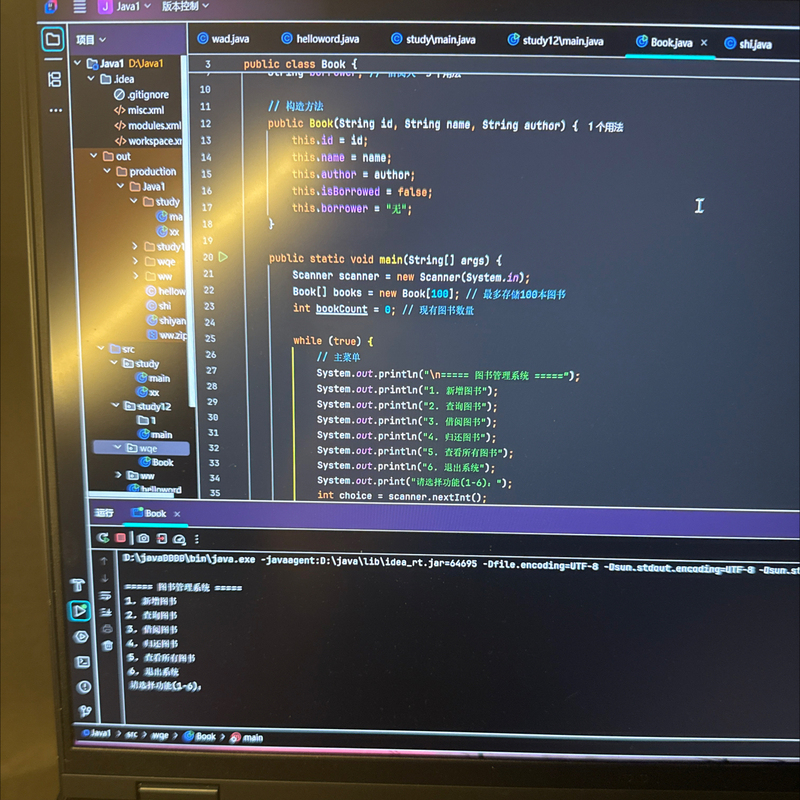Open the Project tool window icon
Viewport: 800px width, 800px height.
53,39
